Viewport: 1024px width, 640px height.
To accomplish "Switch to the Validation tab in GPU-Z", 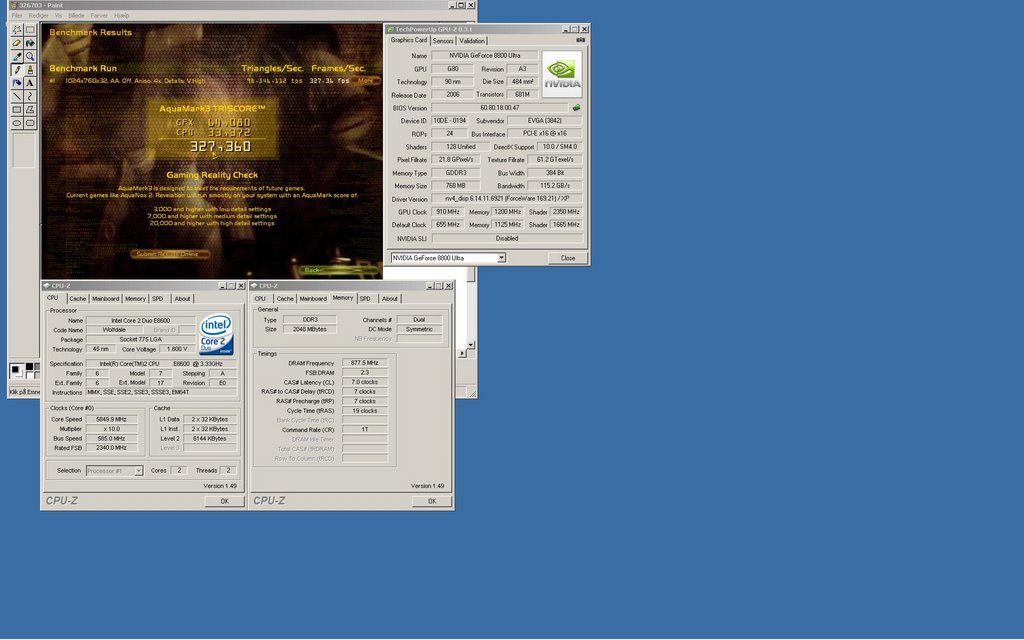I will 472,40.
